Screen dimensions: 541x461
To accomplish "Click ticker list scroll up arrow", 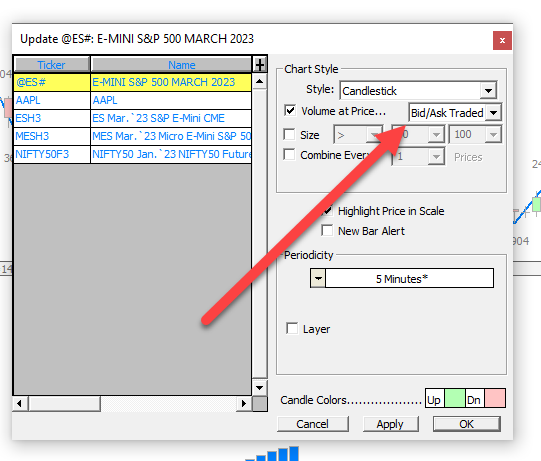I will point(259,82).
